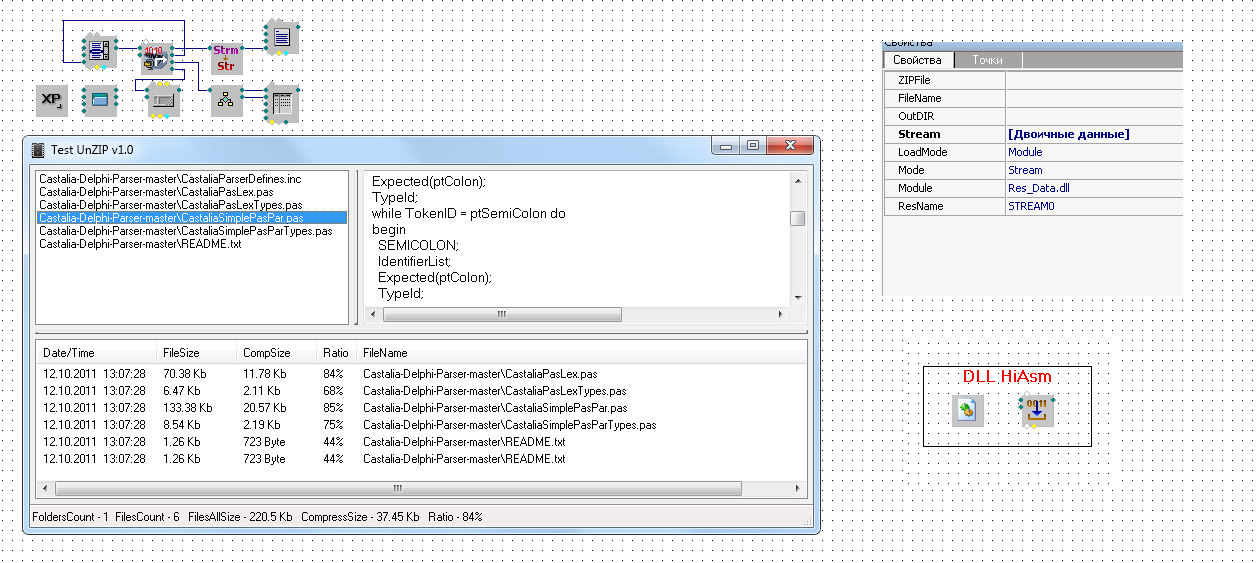Select the blue text memo element
The width and height of the screenshot is (1259, 563).
tap(282, 38)
